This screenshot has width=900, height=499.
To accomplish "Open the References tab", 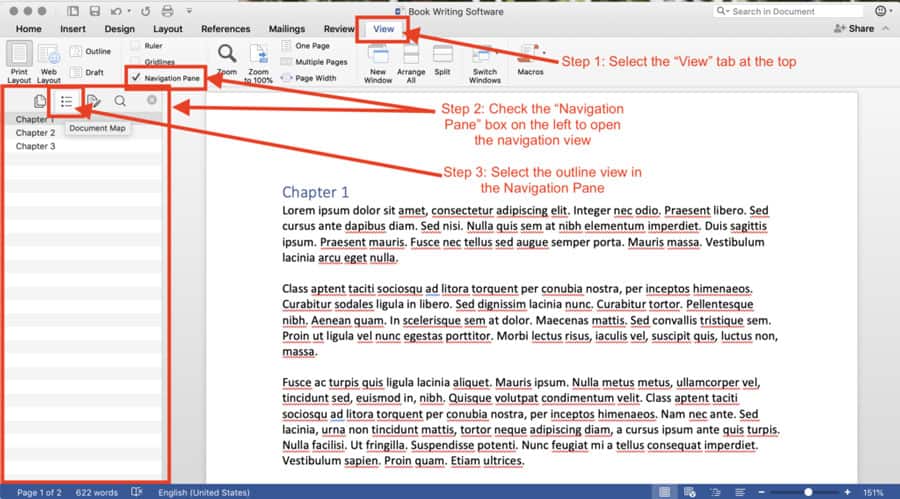I will (225, 29).
